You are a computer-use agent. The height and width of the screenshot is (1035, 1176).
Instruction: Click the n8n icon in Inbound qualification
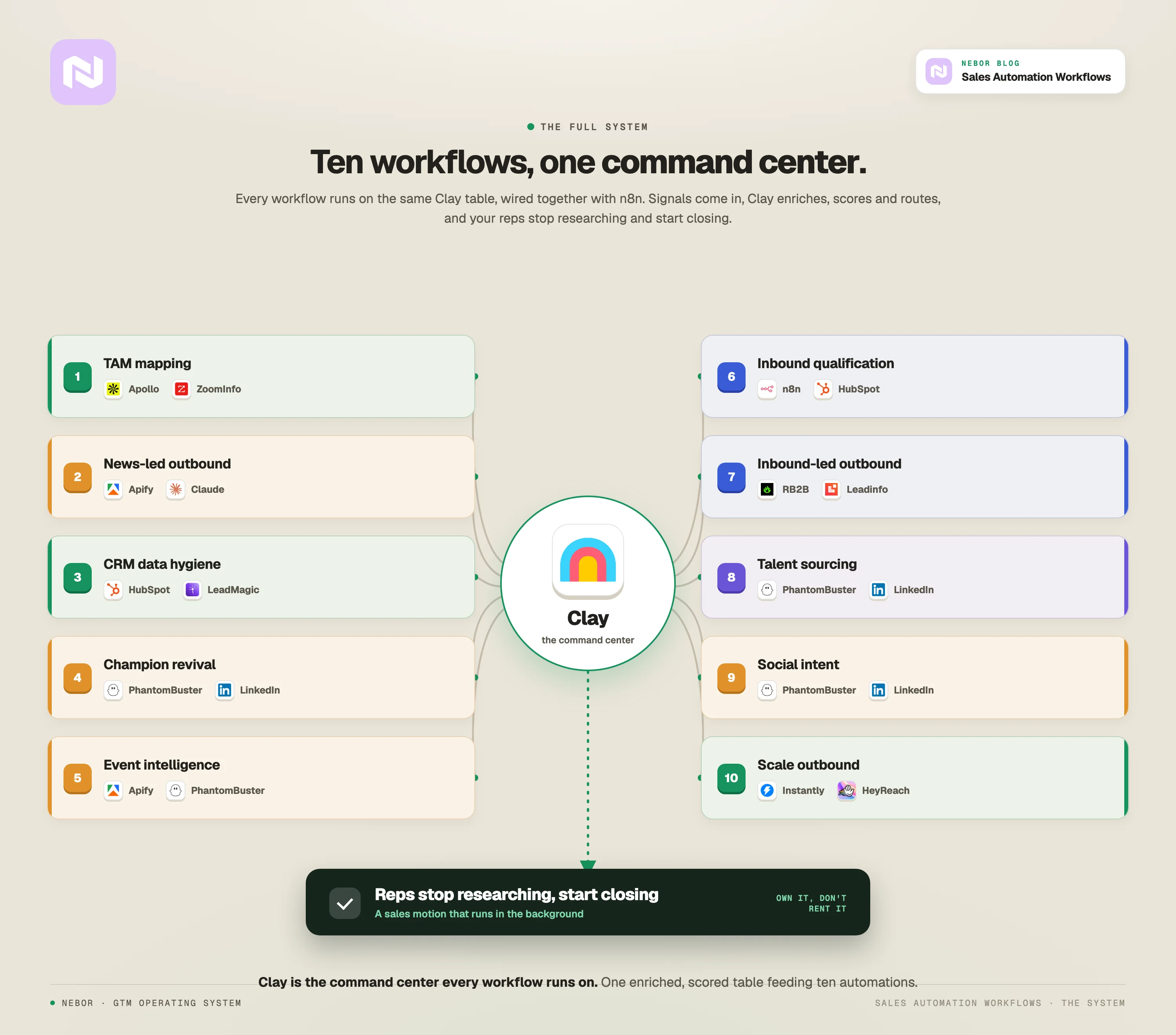767,389
